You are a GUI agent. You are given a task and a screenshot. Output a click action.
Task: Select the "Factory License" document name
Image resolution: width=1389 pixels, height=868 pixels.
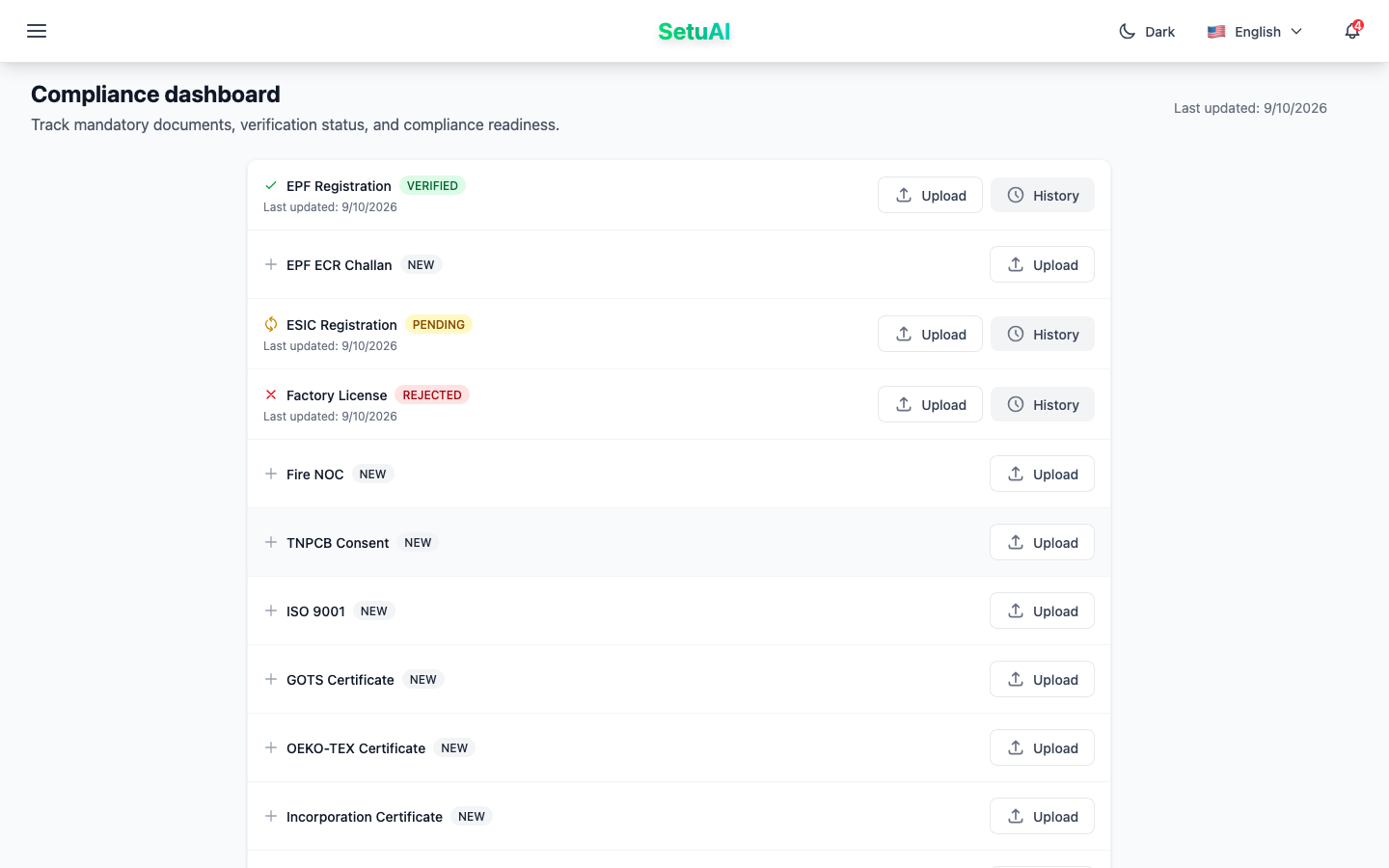point(337,395)
